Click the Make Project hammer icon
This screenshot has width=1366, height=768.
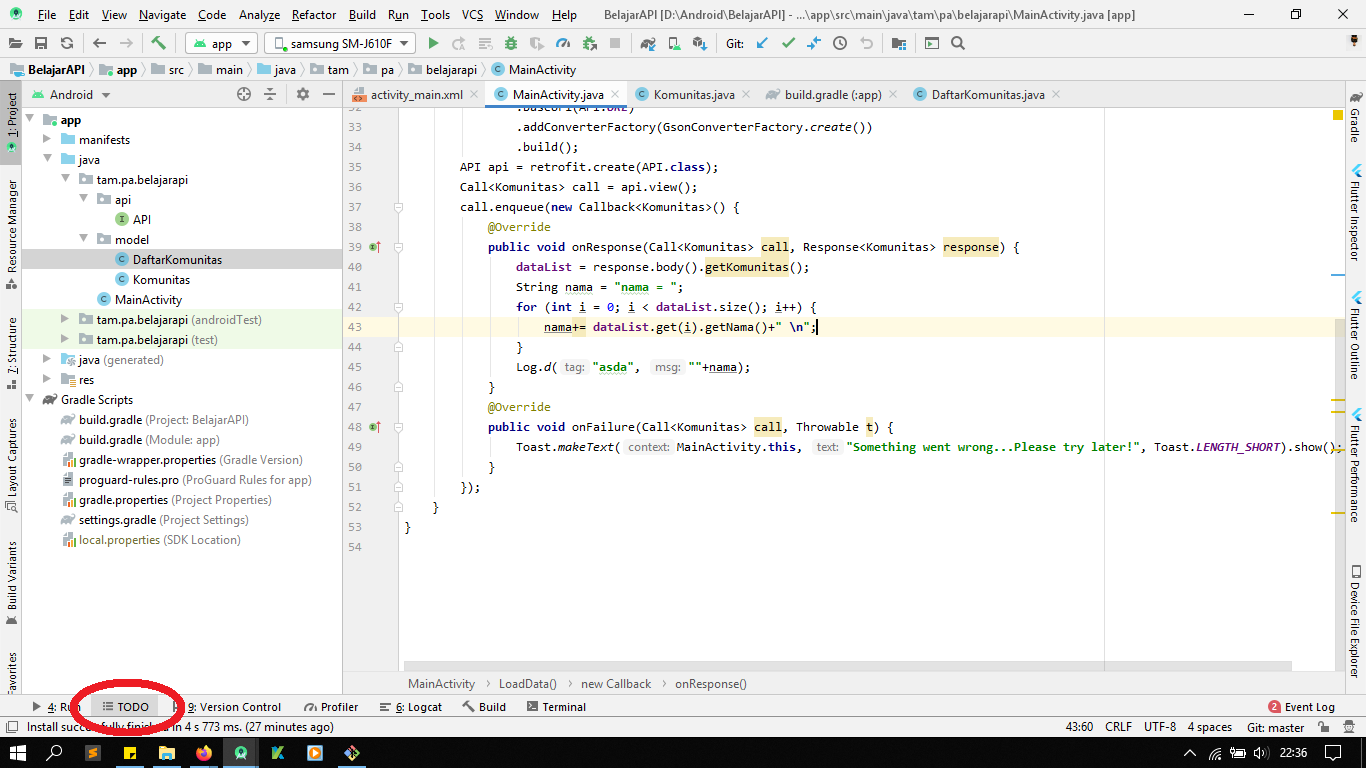(x=159, y=44)
